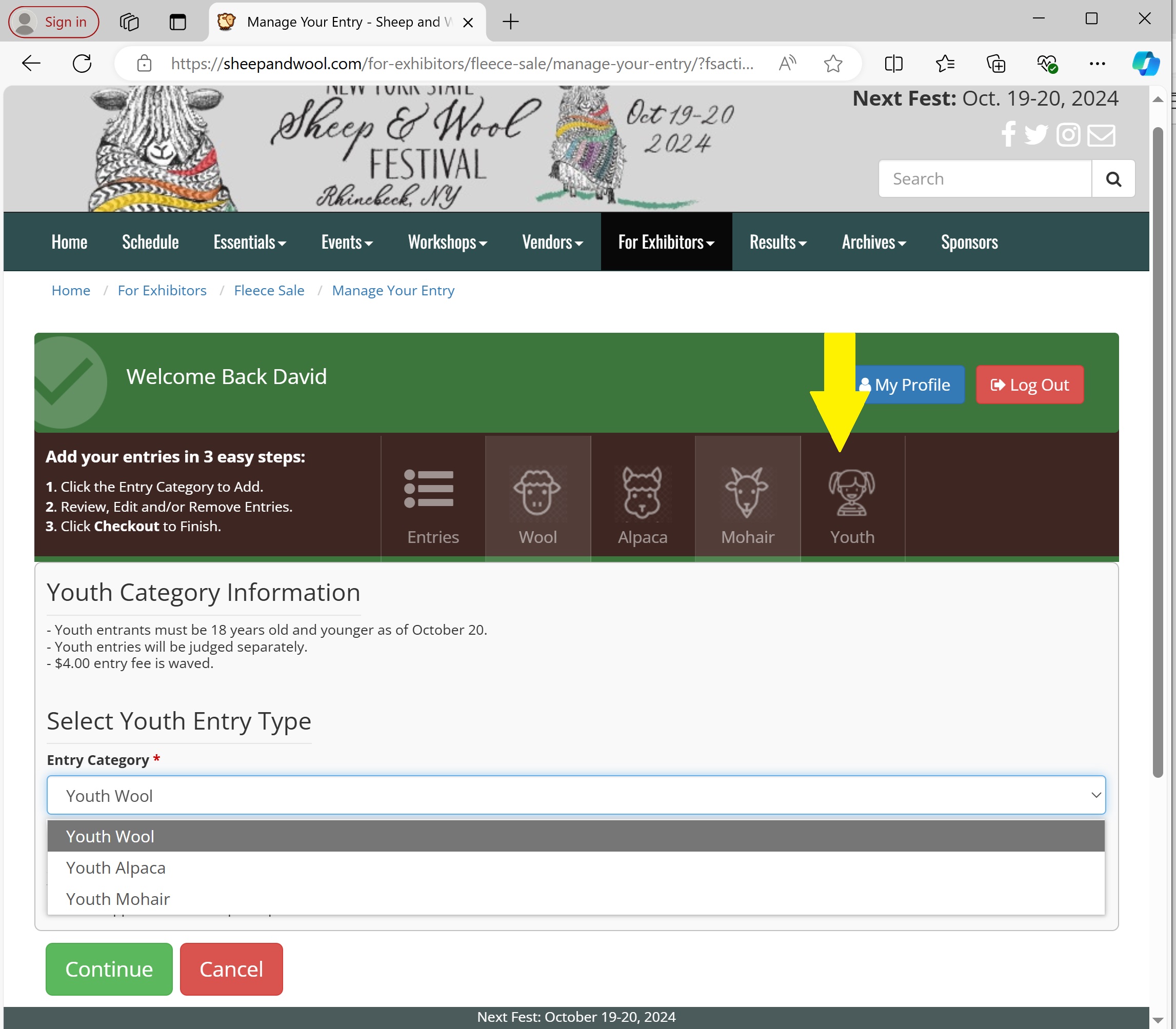Click the page vertical scrollbar thumb
Viewport: 1176px width, 1029px height.
click(x=1158, y=452)
